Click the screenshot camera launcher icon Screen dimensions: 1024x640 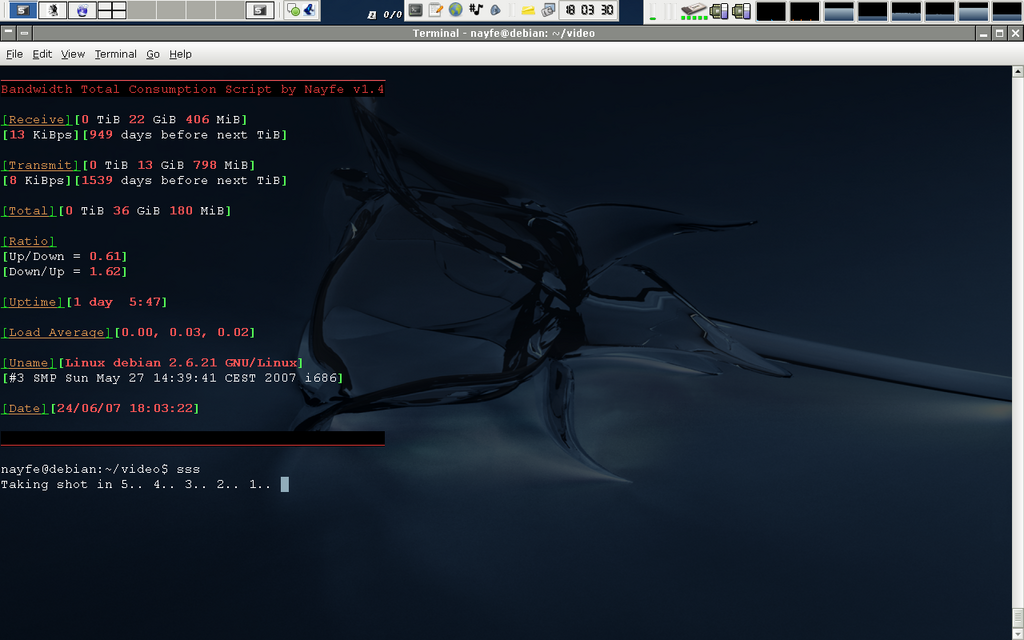(x=548, y=10)
